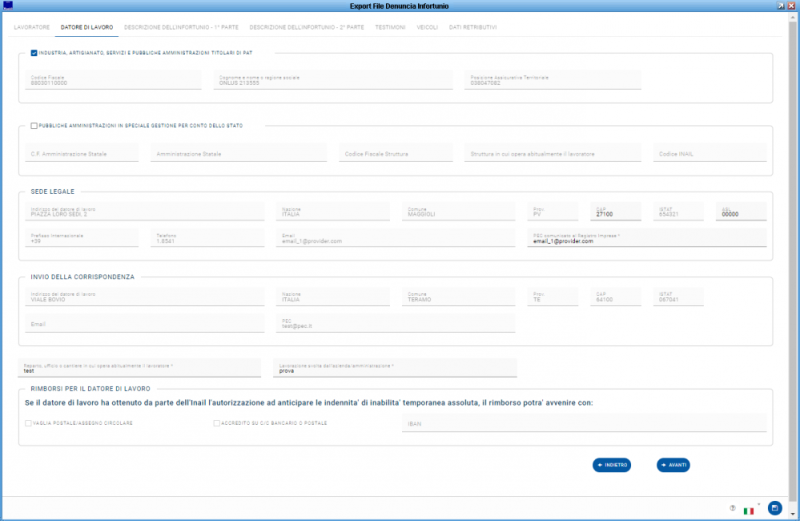Click the scrollbar down arrow

tap(792, 514)
